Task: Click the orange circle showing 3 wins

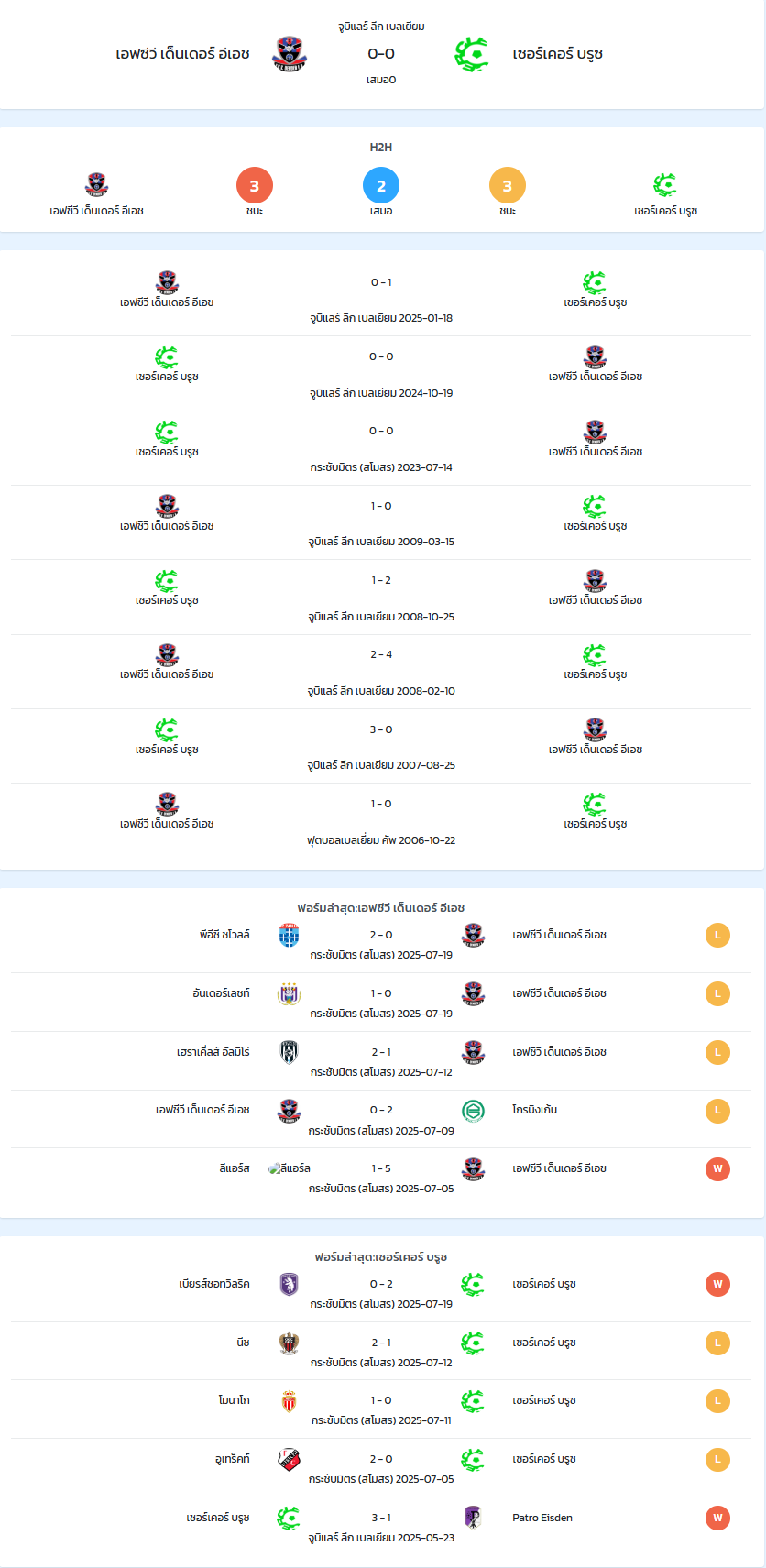Action: click(508, 185)
